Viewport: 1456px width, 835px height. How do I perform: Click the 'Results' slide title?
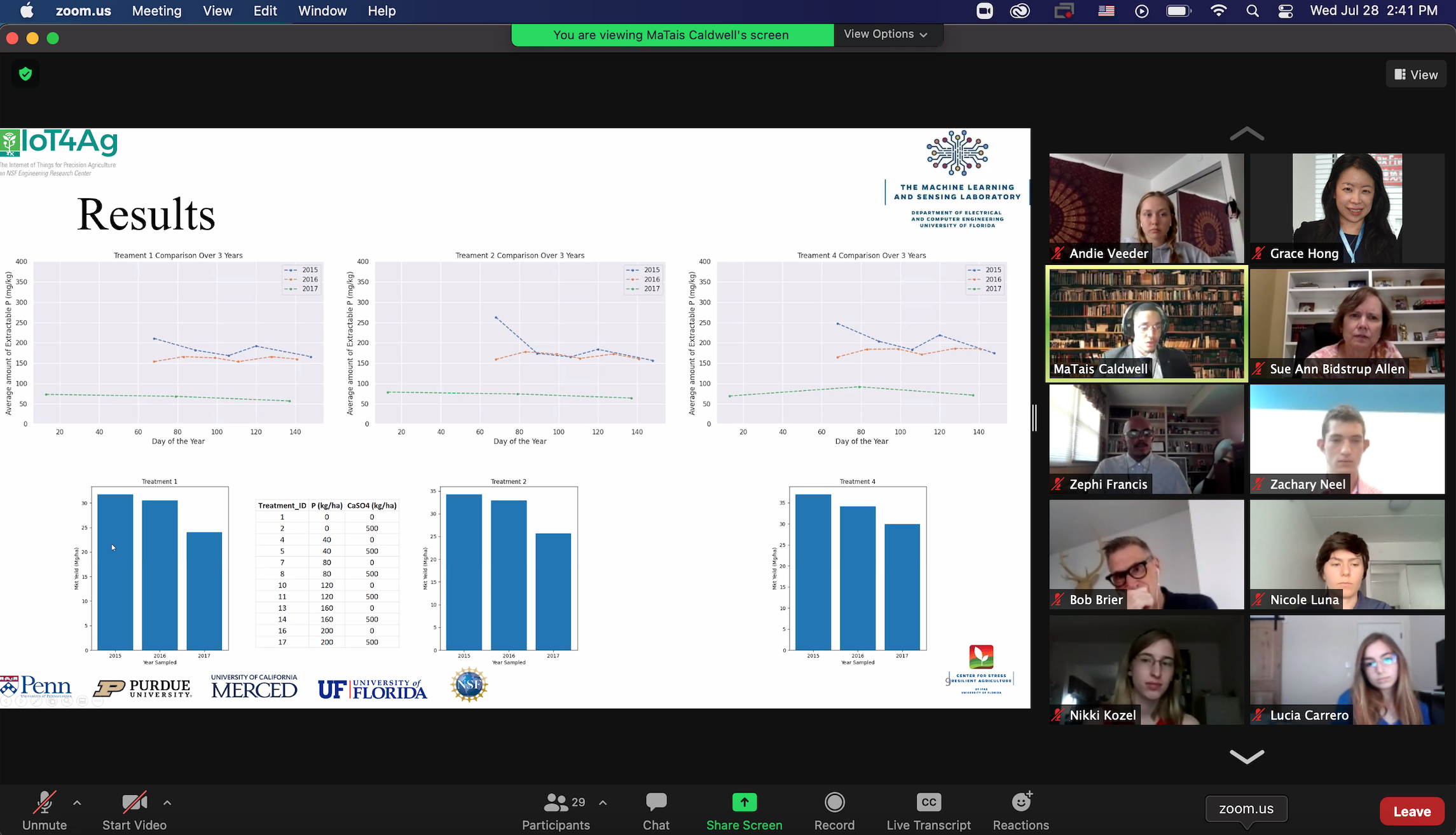click(x=146, y=214)
